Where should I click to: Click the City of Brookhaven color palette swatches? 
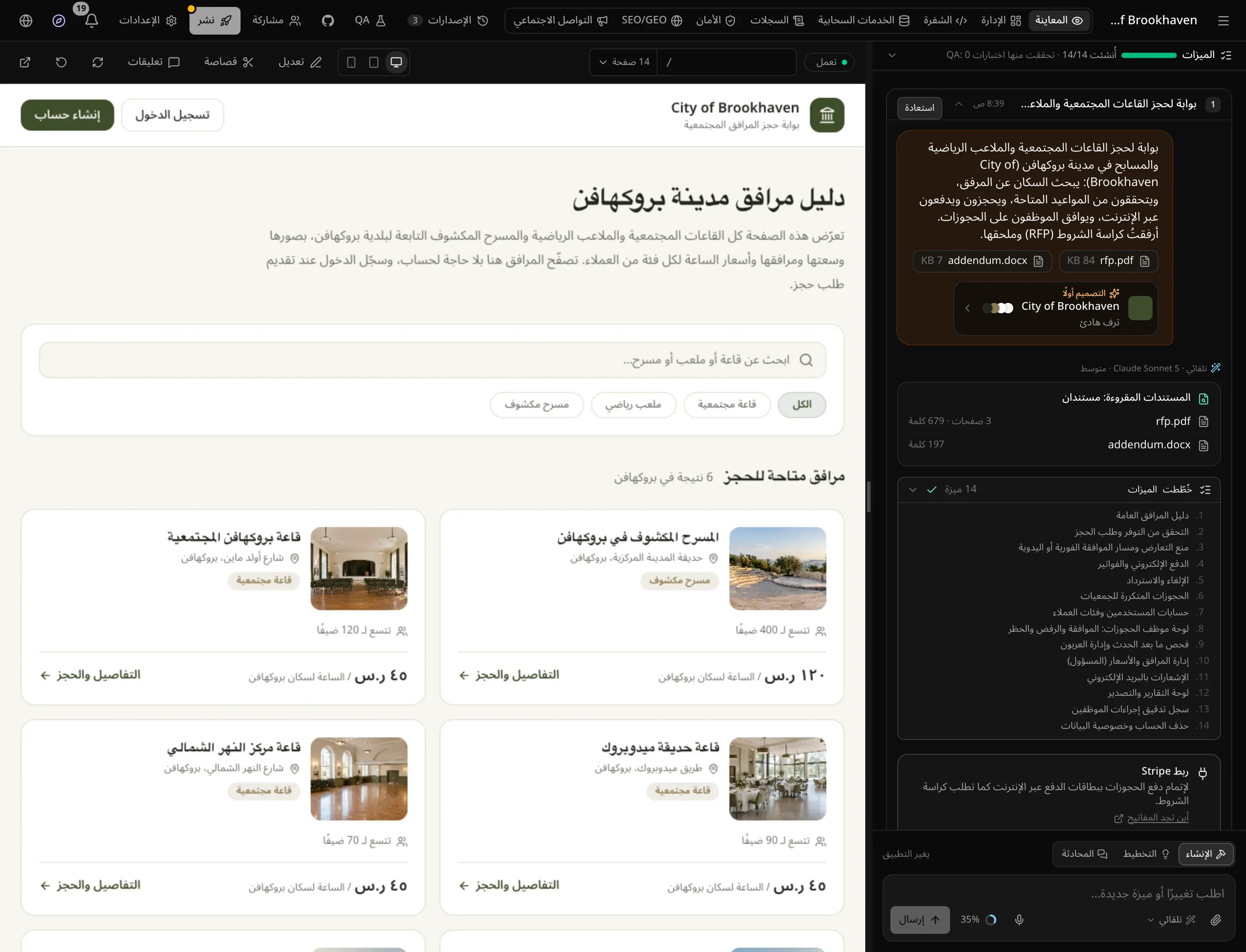click(x=998, y=308)
